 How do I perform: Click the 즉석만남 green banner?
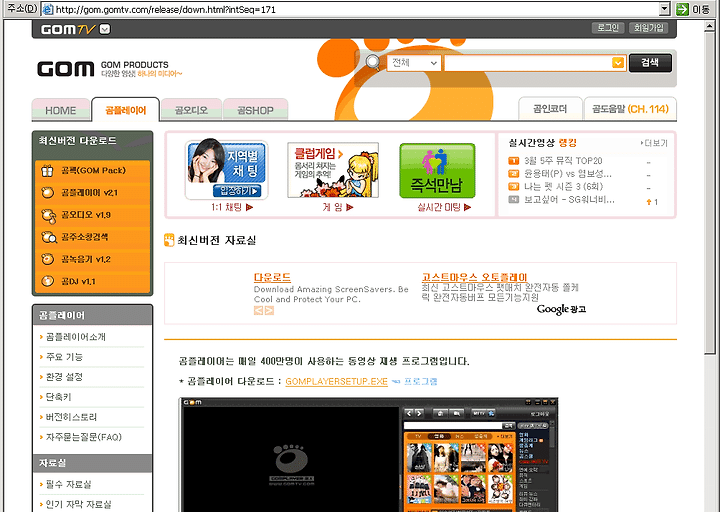pos(437,171)
